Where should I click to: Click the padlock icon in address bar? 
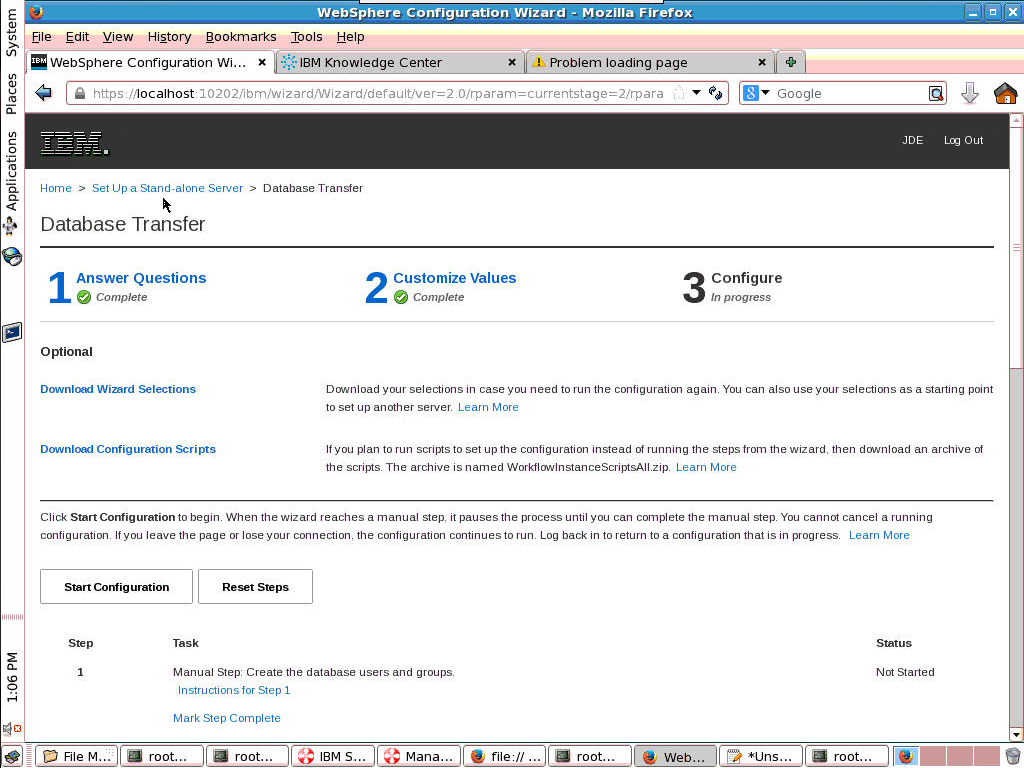pos(80,93)
